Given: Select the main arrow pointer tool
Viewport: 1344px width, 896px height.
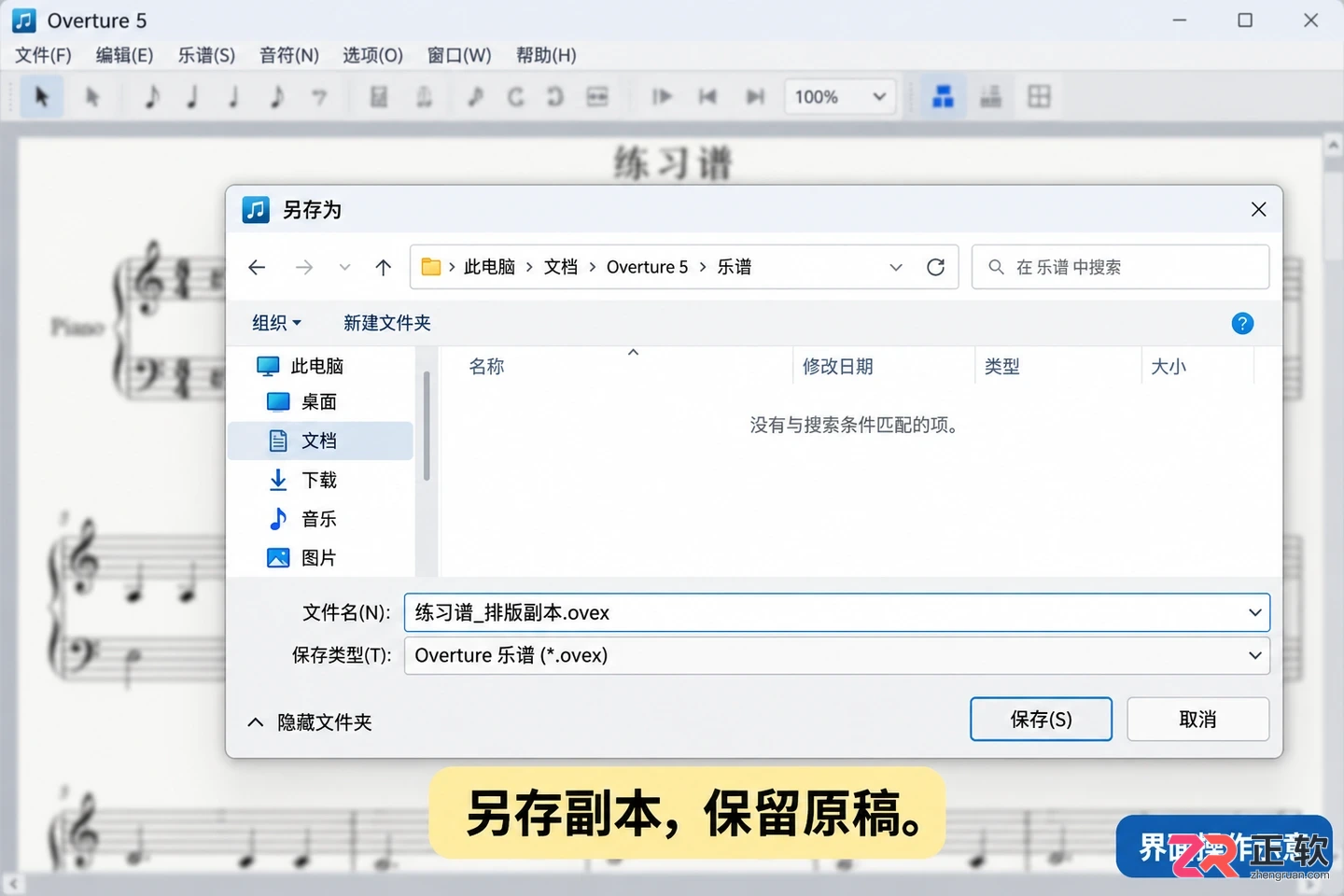Looking at the screenshot, I should coord(41,96).
